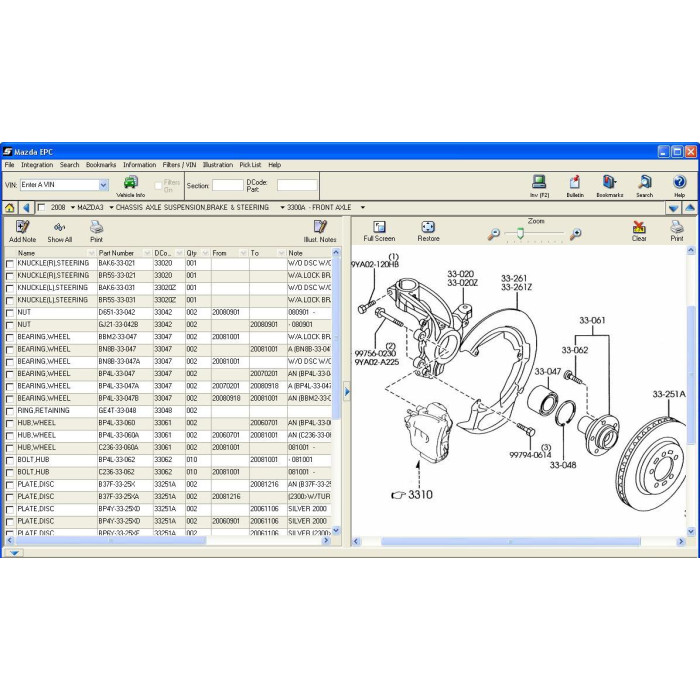Click callout 33-047 in the diagram
The width and height of the screenshot is (700, 700).
[x=548, y=372]
